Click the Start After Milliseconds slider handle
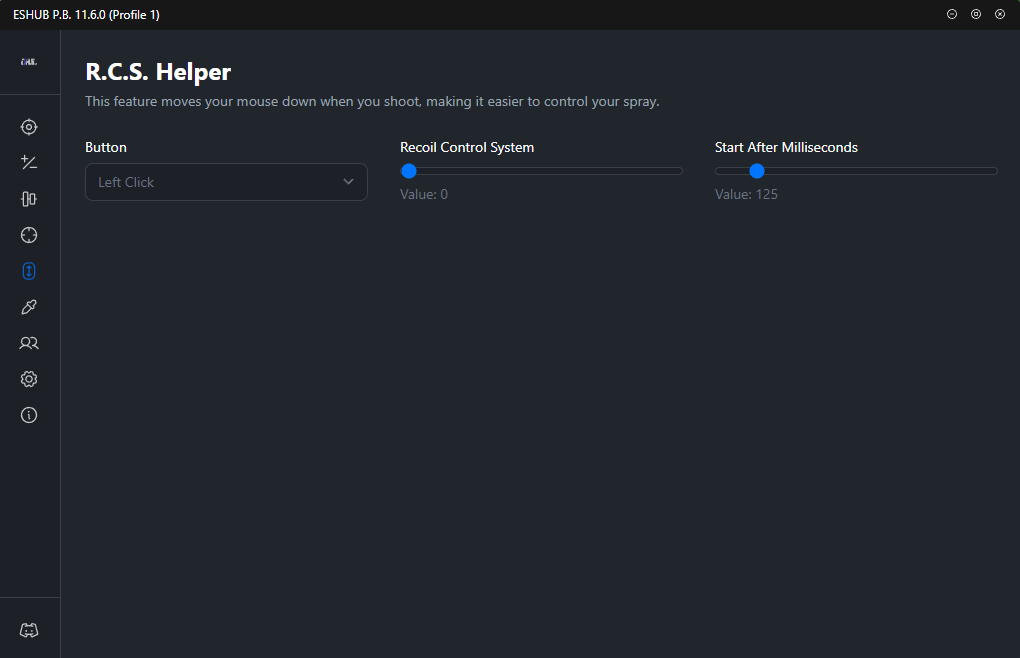The height and width of the screenshot is (658, 1020). click(x=756, y=171)
